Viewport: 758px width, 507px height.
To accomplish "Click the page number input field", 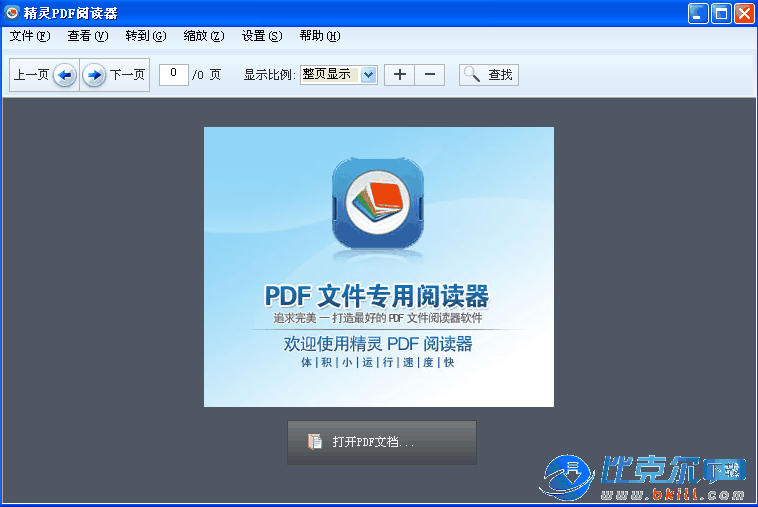I will pyautogui.click(x=174, y=74).
